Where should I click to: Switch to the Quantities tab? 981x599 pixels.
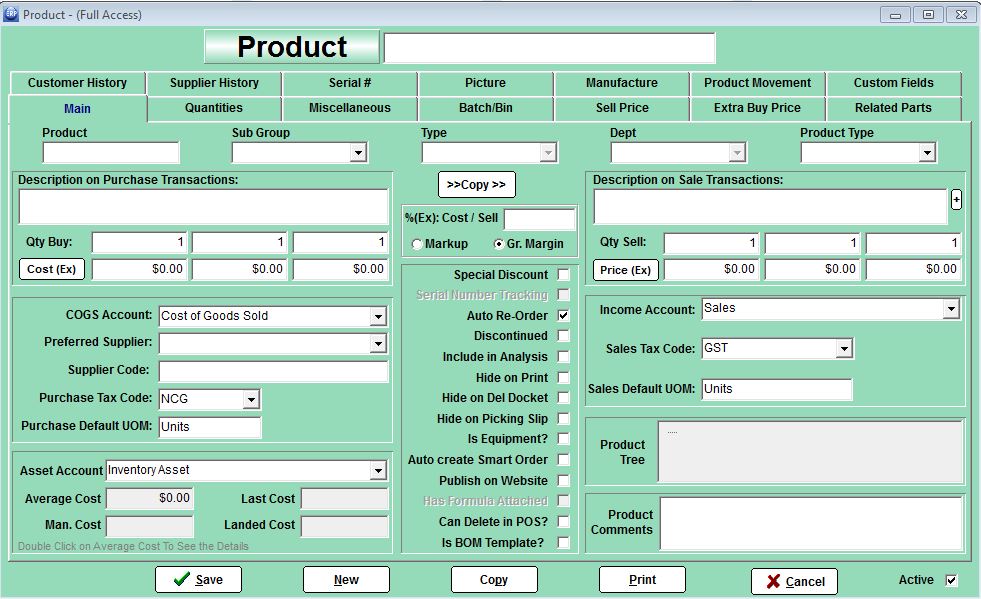point(214,108)
